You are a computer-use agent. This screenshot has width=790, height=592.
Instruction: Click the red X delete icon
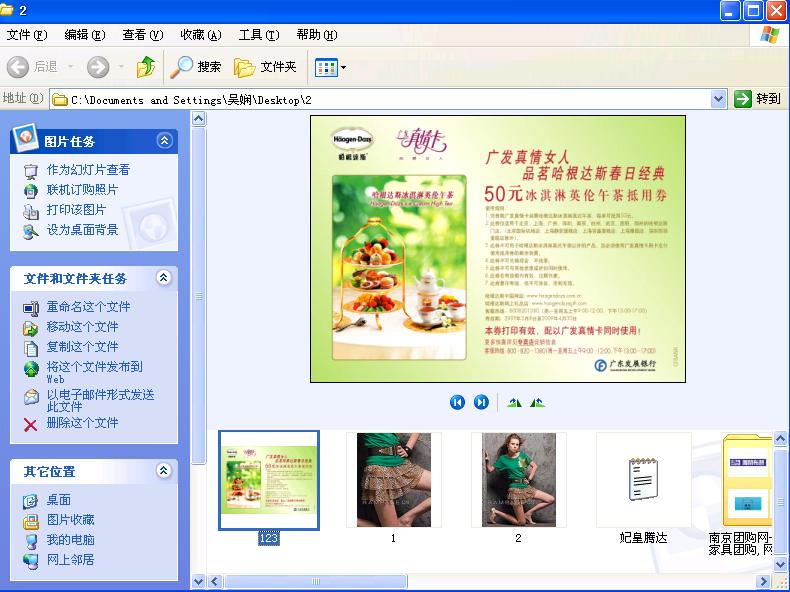(x=30, y=425)
